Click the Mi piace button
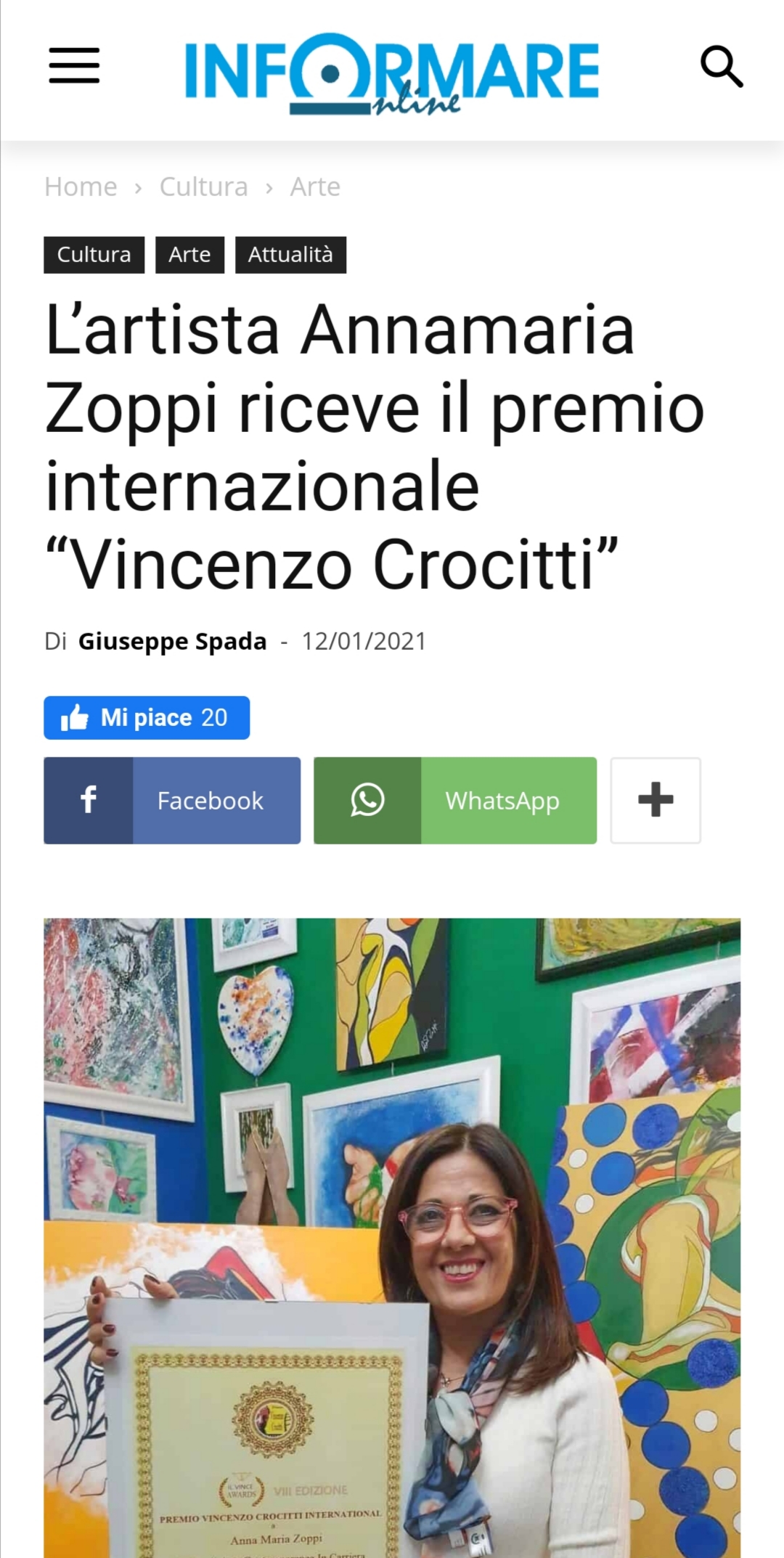This screenshot has height=1558, width=784. 147,718
